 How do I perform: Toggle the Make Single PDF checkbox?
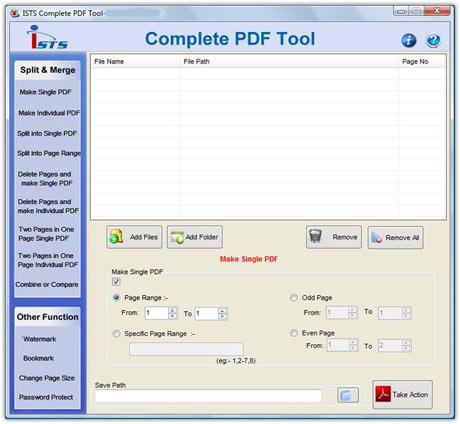click(116, 282)
